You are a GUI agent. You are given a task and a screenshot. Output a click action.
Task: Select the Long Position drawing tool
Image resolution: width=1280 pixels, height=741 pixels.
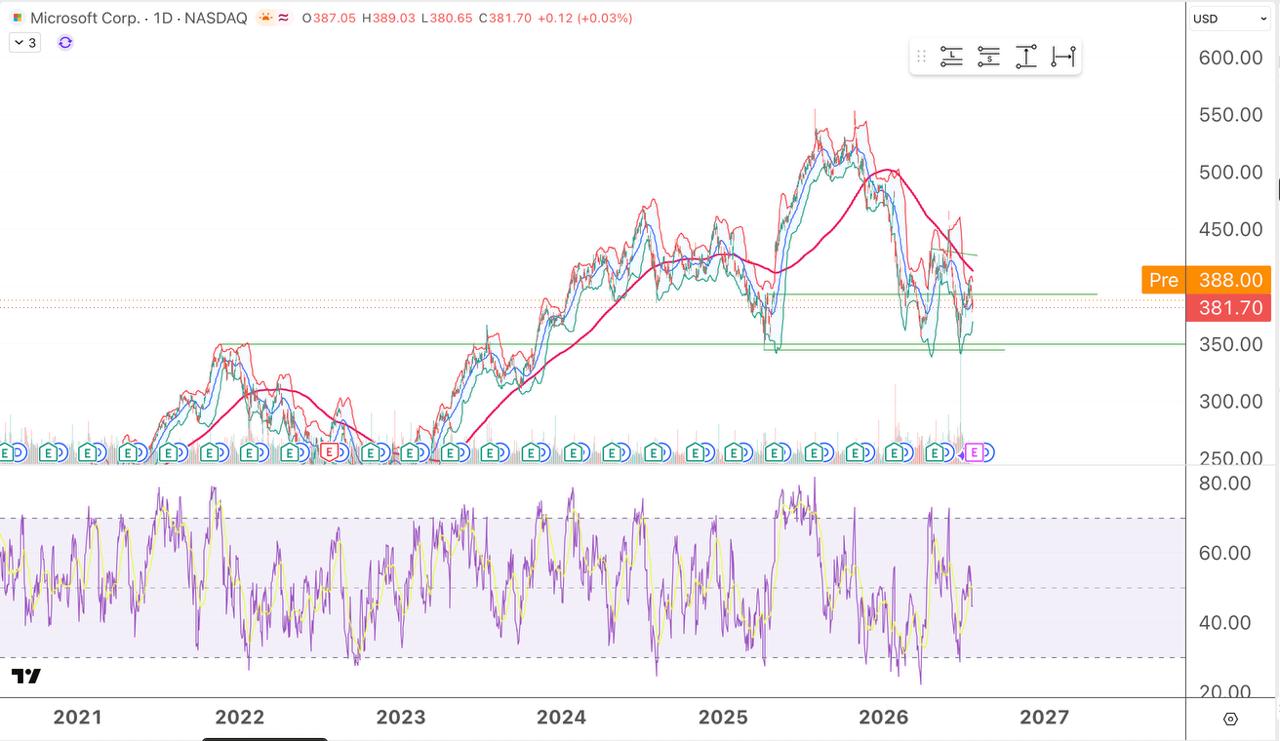pos(951,57)
